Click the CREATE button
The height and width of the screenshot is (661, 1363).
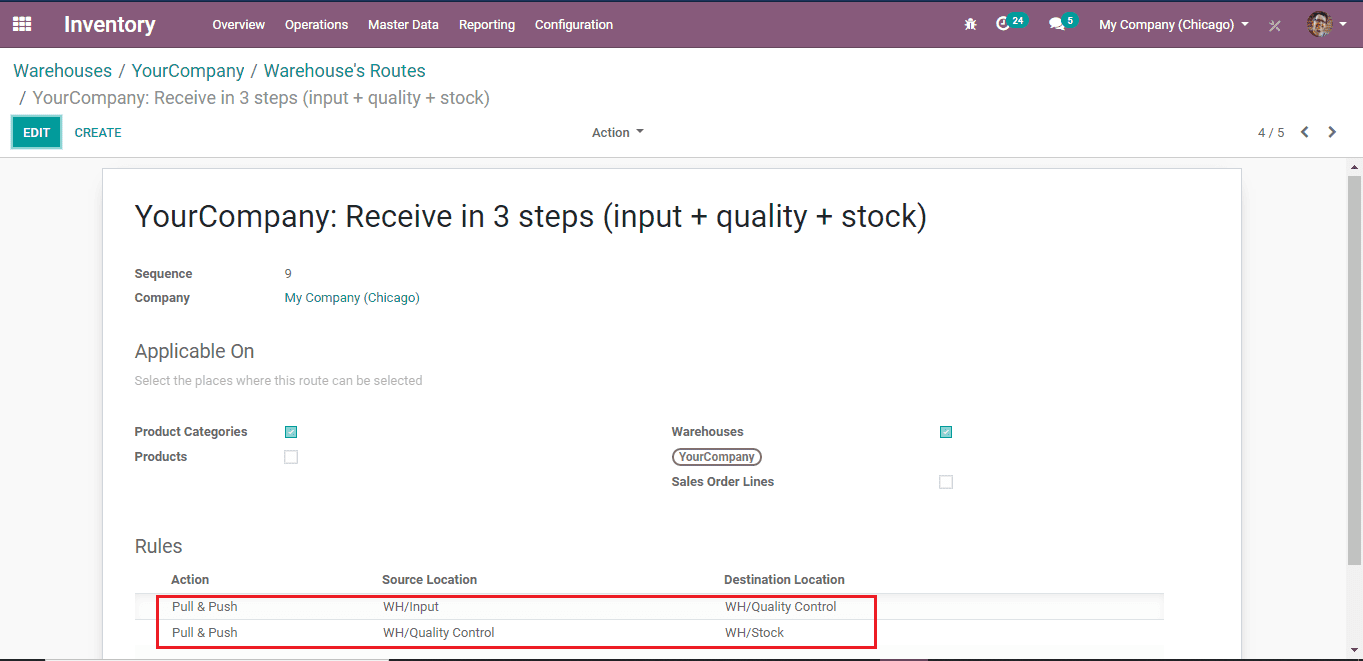click(98, 132)
